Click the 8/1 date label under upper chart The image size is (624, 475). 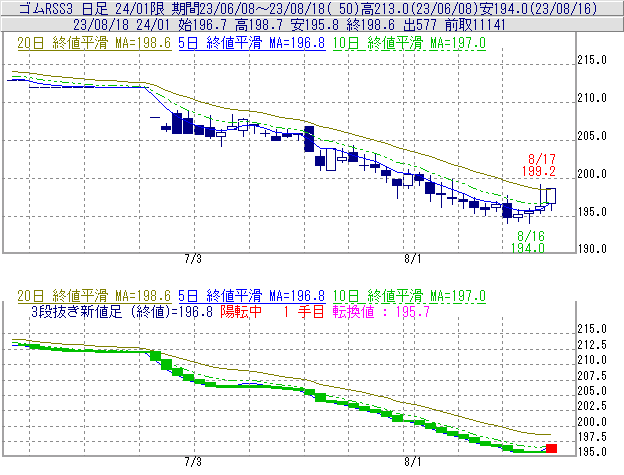coord(413,259)
